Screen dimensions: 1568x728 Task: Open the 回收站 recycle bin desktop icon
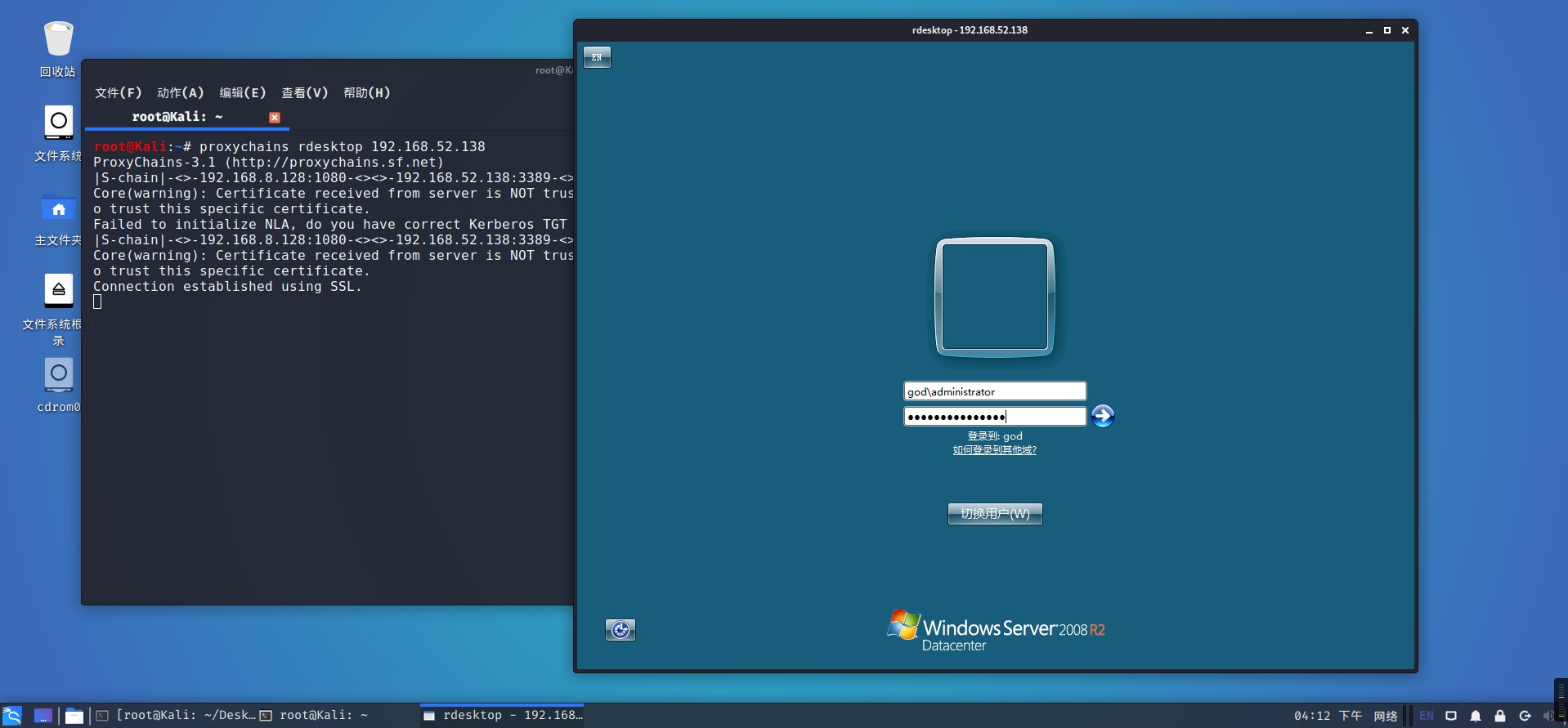[58, 39]
